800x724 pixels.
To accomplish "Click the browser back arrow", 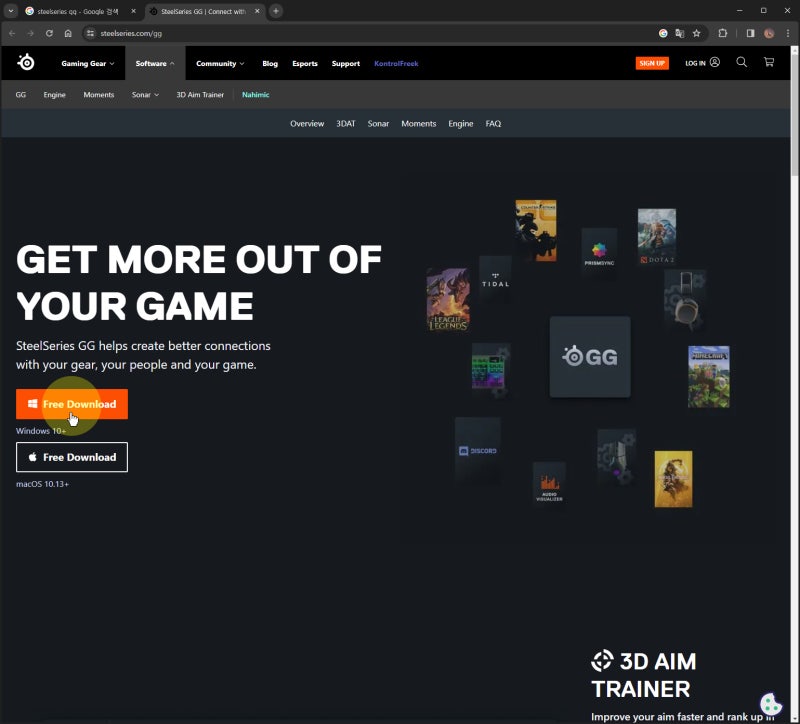I will tap(11, 32).
